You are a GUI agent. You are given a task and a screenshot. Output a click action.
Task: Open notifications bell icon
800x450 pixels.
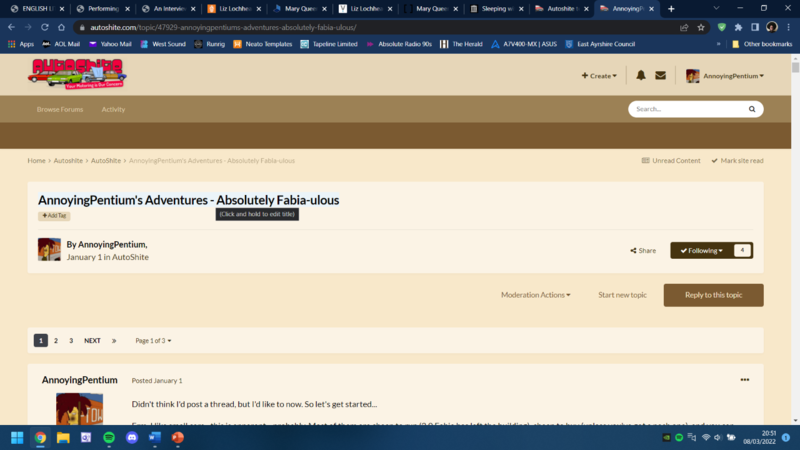point(641,76)
